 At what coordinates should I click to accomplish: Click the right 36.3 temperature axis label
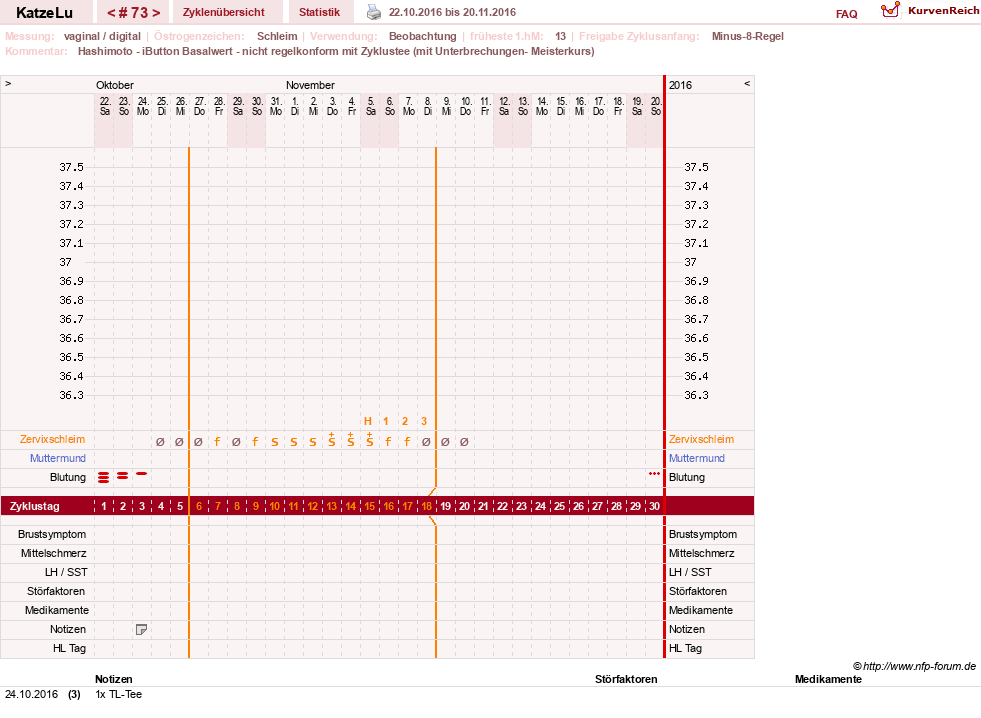696,395
